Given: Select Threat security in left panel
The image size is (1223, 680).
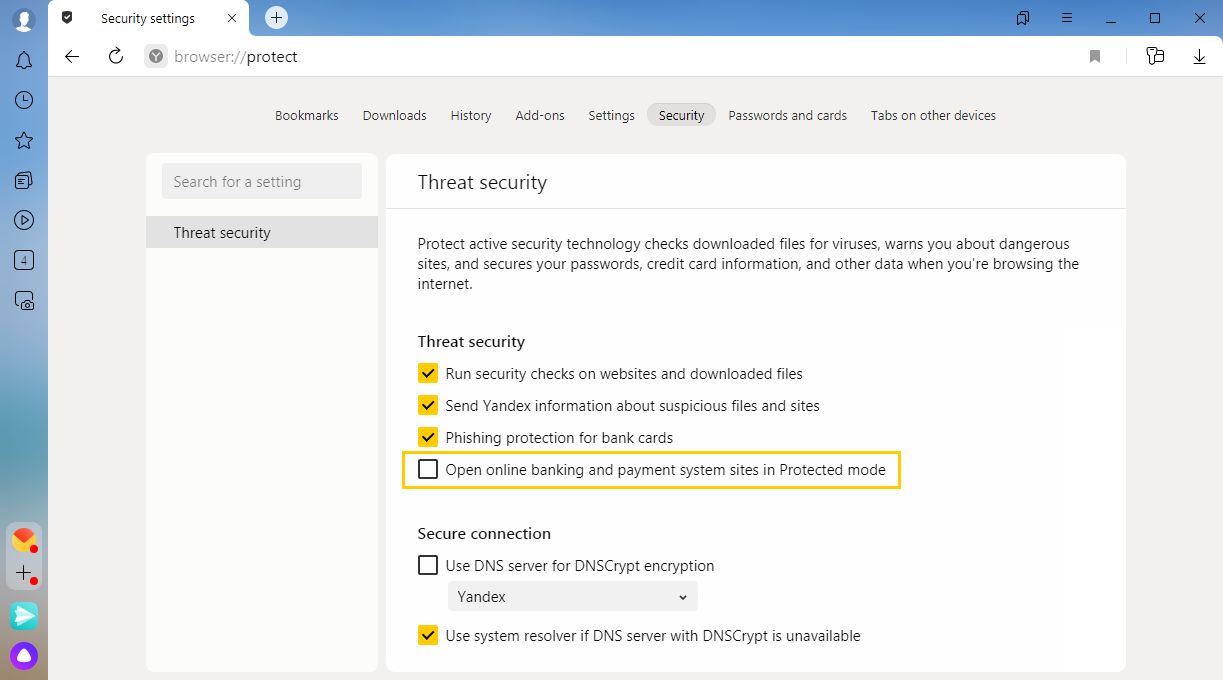Looking at the screenshot, I should tap(262, 233).
